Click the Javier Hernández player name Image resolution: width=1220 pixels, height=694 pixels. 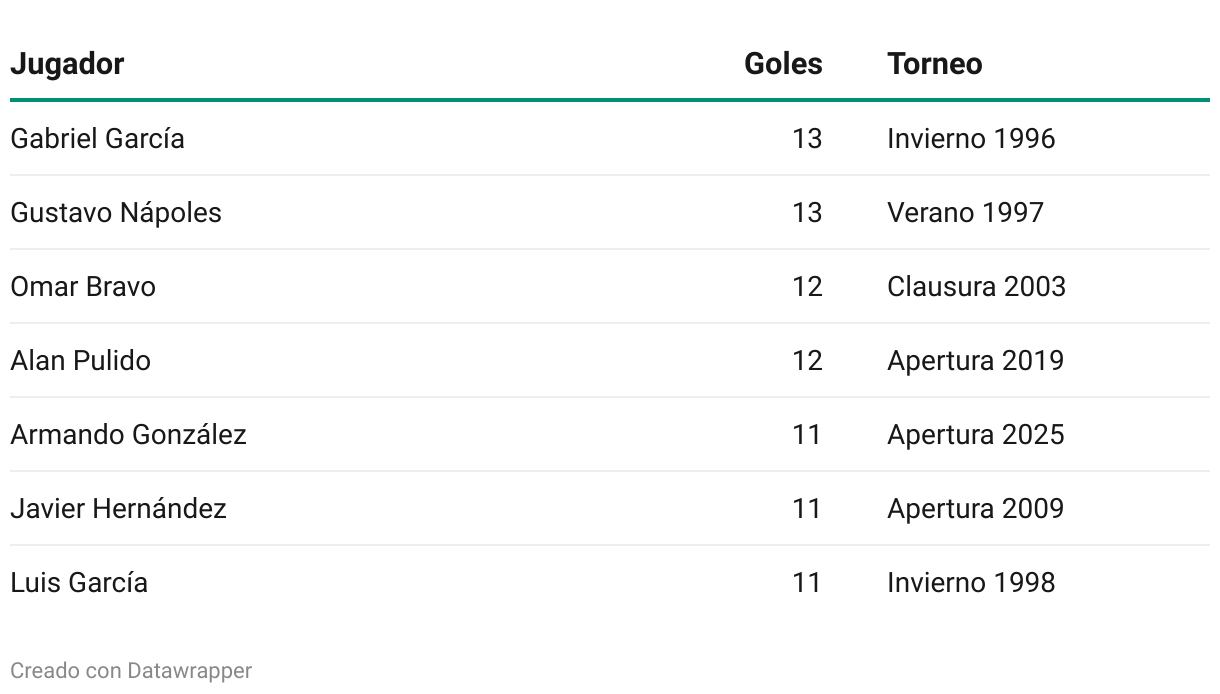coord(118,509)
